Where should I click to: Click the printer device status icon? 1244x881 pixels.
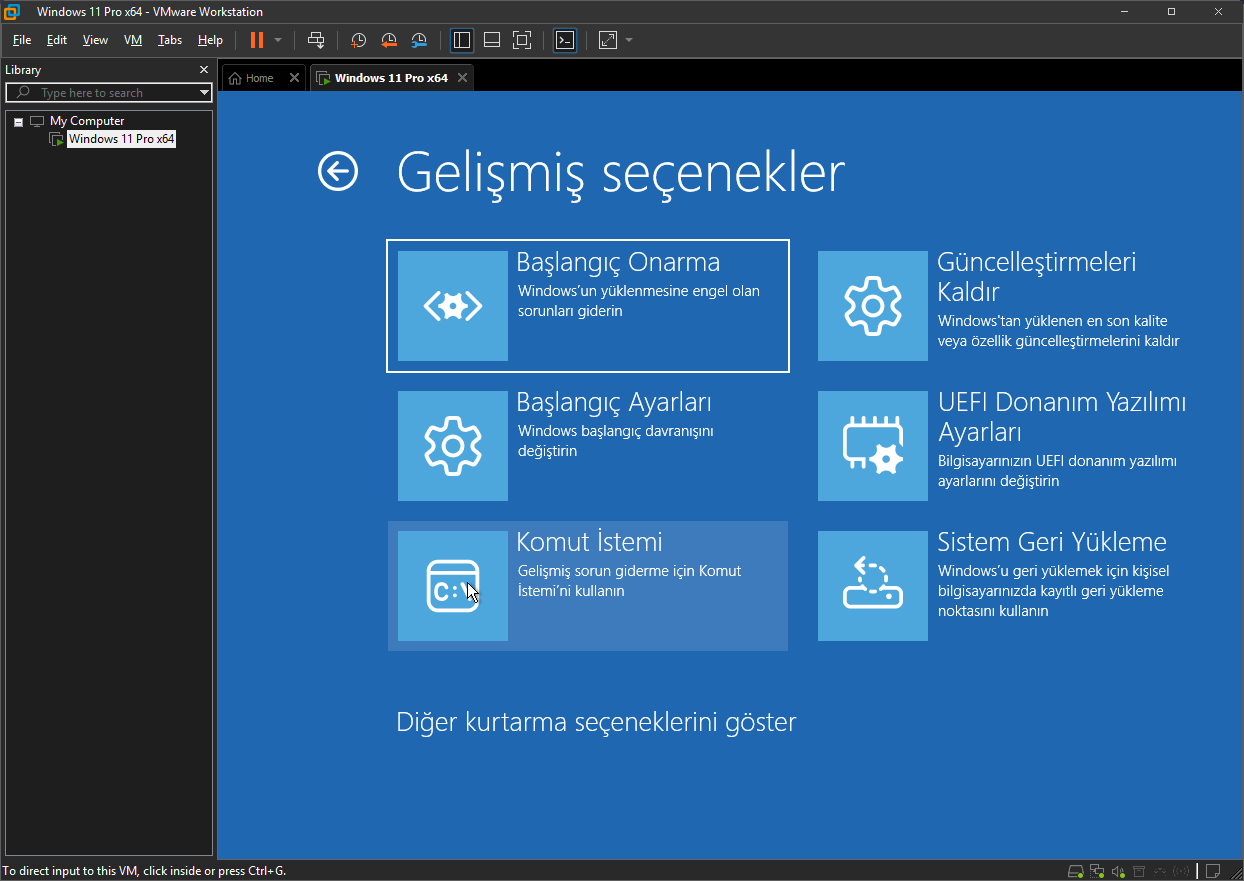point(1139,871)
